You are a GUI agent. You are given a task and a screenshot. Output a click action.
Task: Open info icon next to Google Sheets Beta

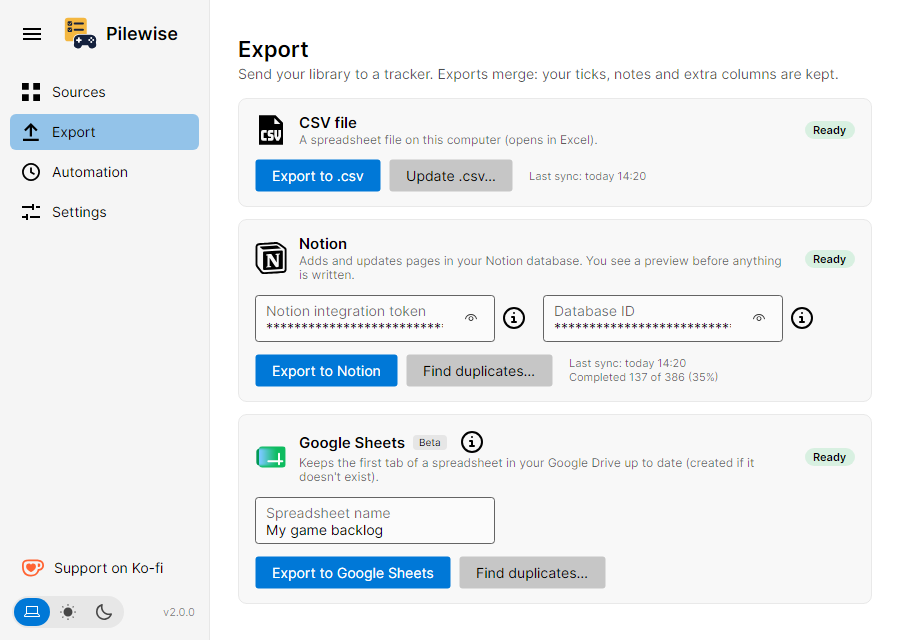(x=472, y=442)
